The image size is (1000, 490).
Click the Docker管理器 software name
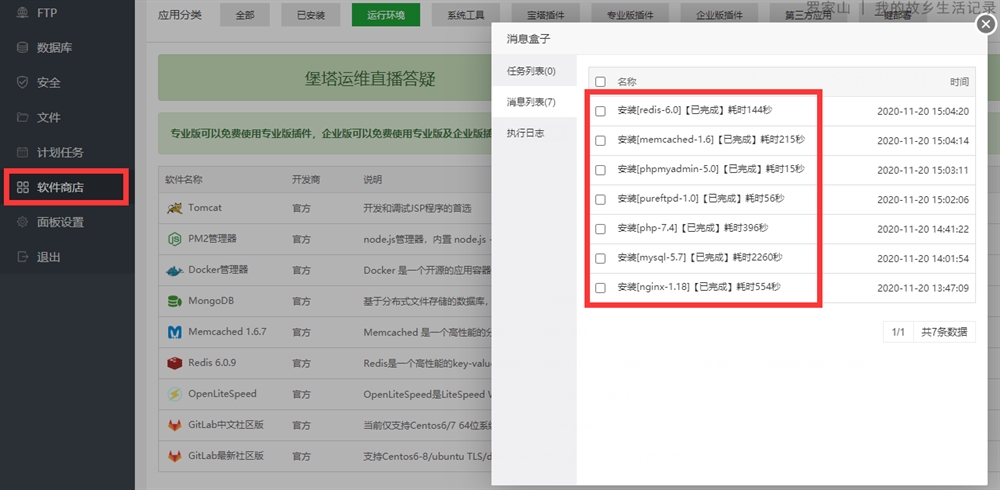coord(218,270)
